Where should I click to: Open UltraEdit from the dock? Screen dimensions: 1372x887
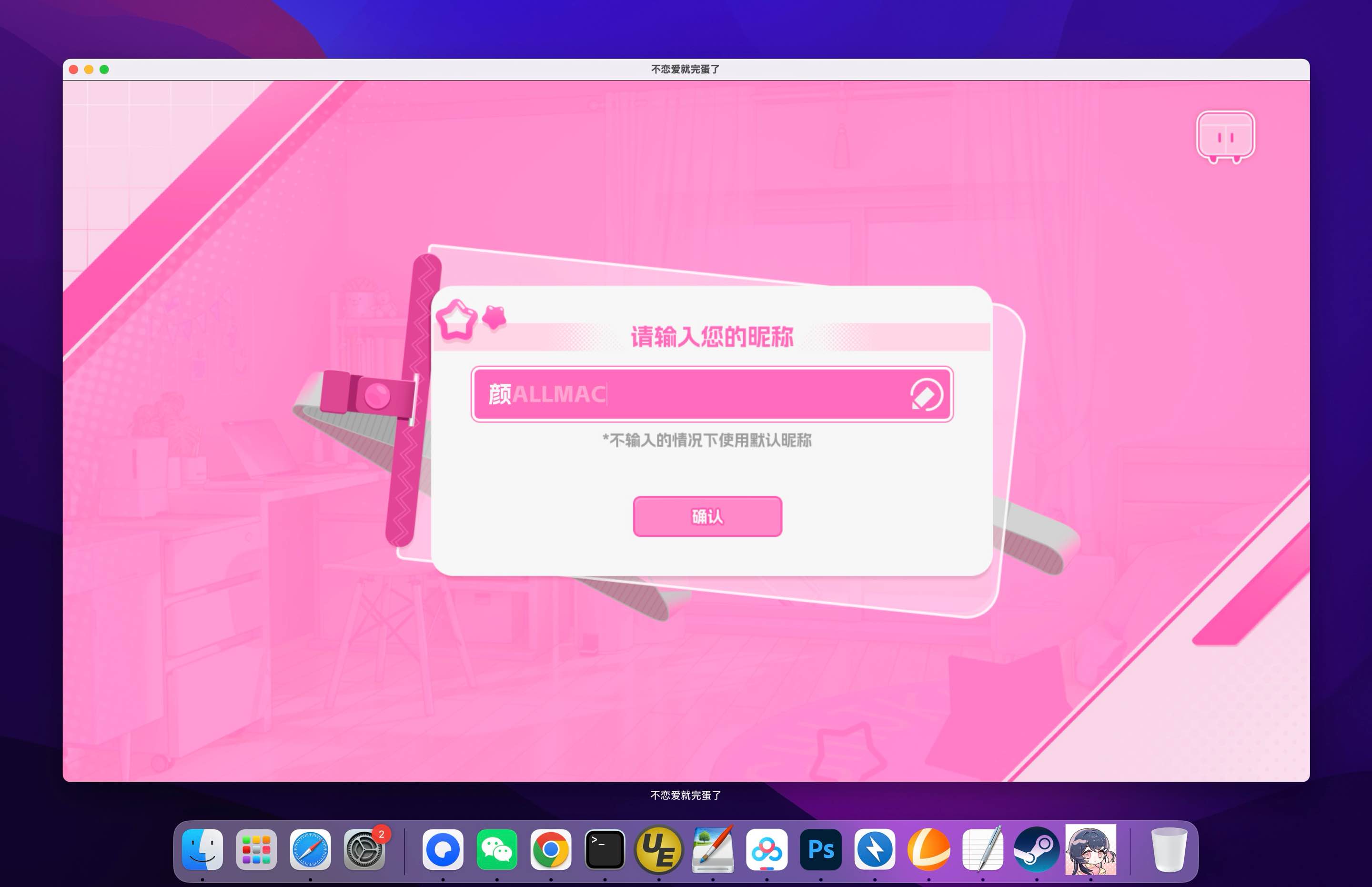coord(658,849)
